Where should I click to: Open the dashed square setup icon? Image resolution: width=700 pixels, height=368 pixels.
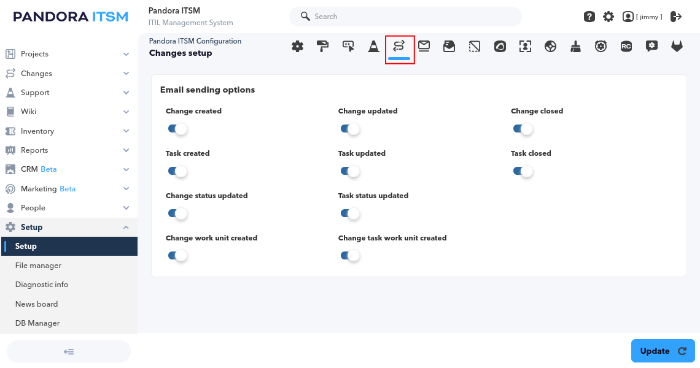click(x=475, y=46)
